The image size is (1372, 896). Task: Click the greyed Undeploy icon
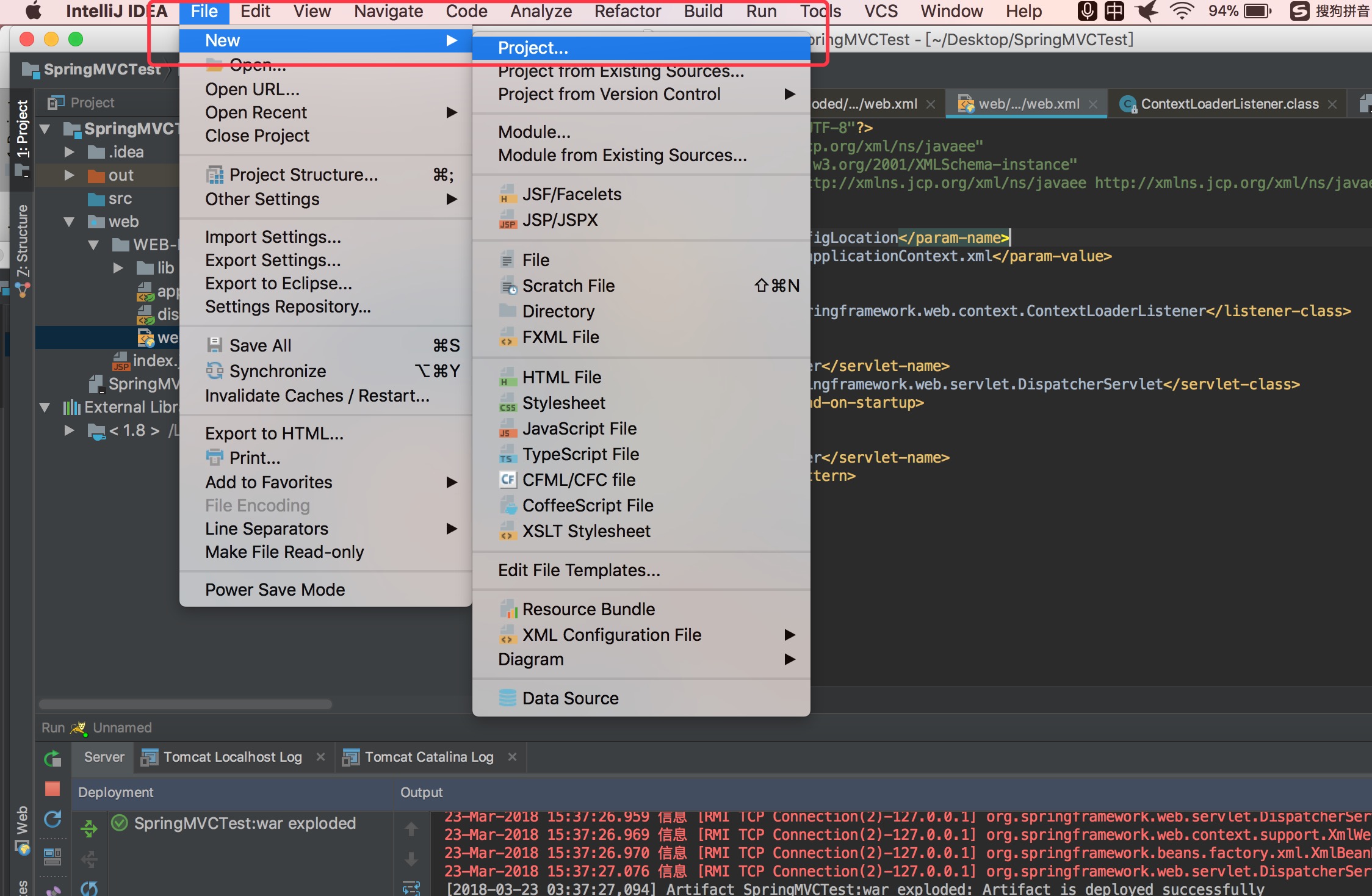pyautogui.click(x=89, y=859)
